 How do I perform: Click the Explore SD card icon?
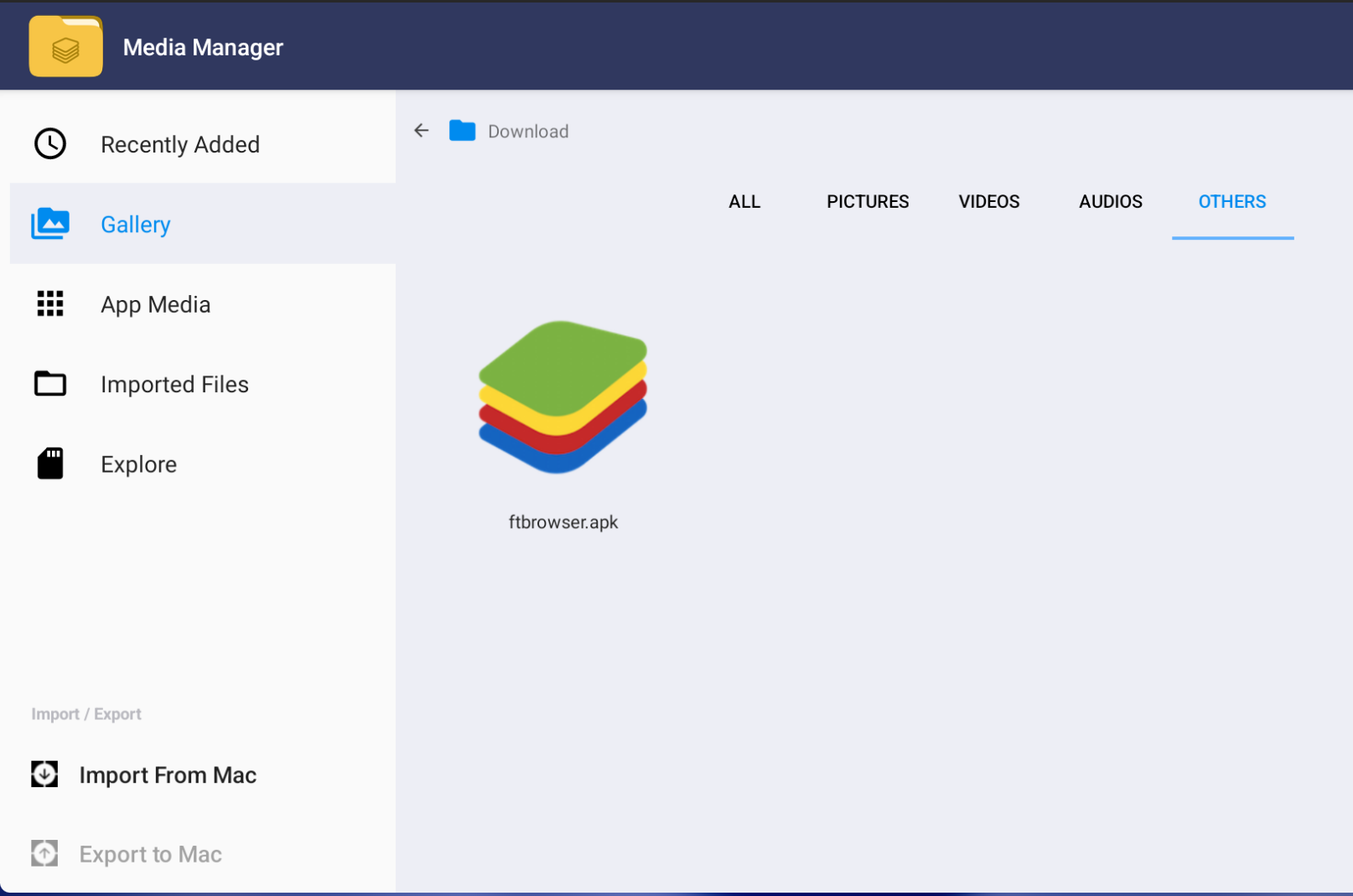coord(50,464)
